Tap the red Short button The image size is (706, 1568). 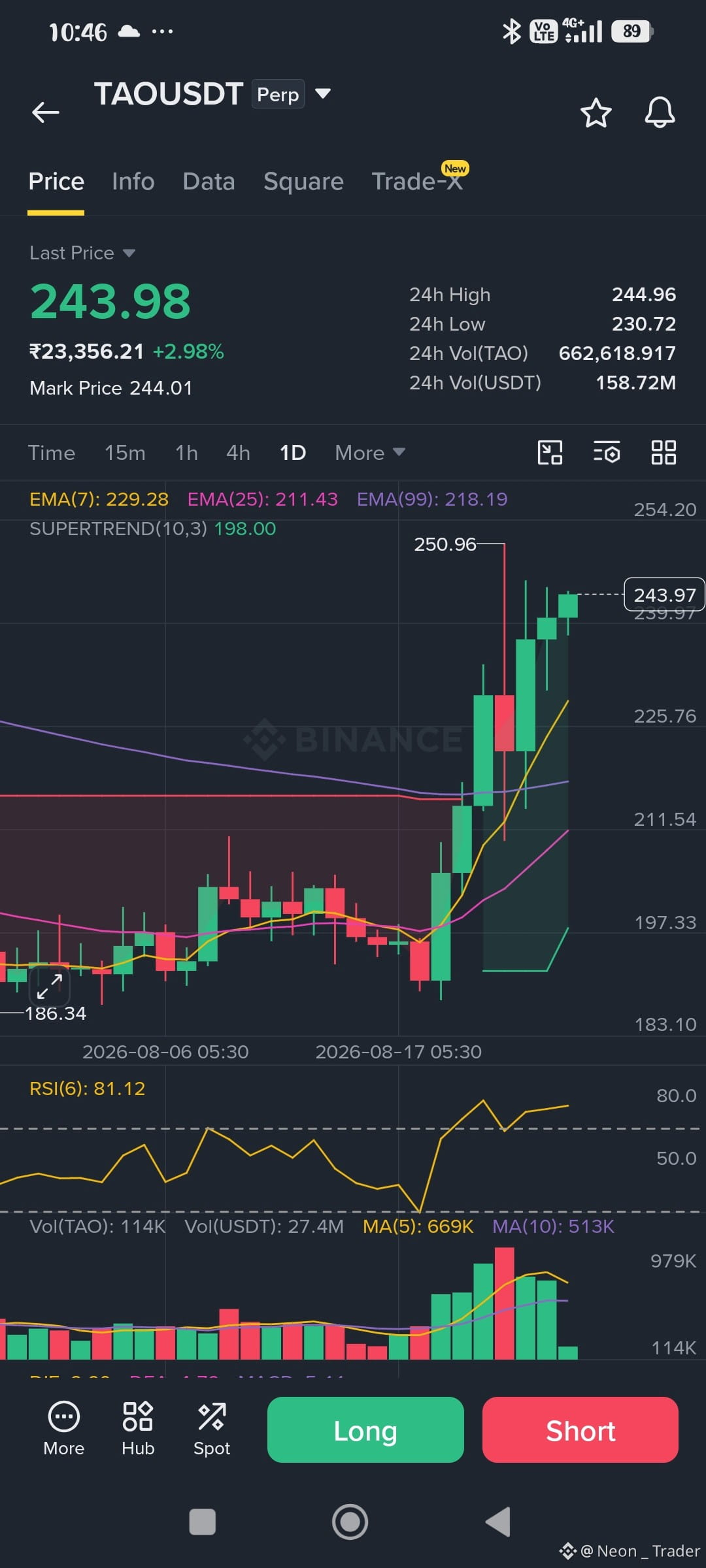pyautogui.click(x=580, y=1430)
